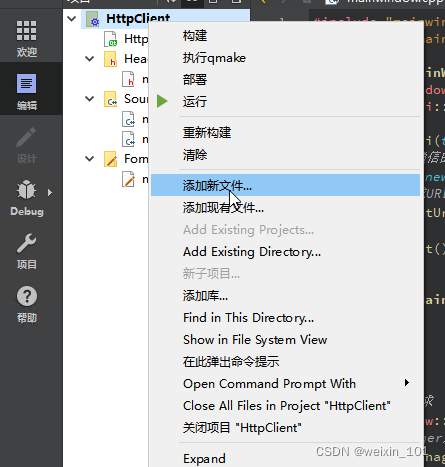Switch to Debug mode
Viewport: 445px width, 467px height.
pyautogui.click(x=27, y=198)
